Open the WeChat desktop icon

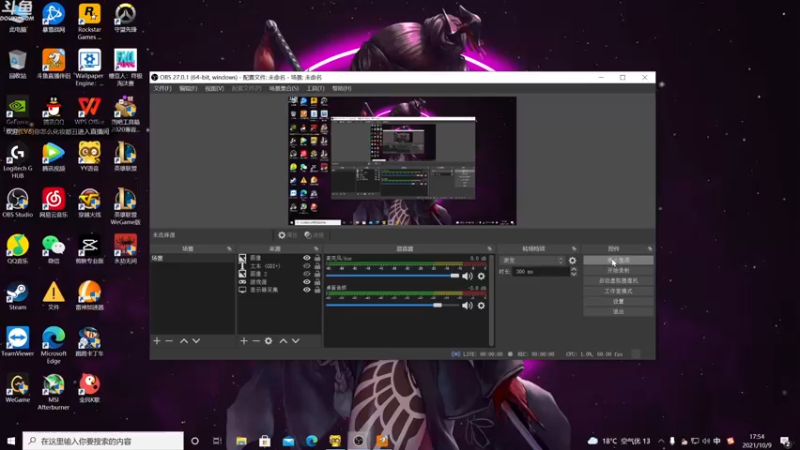pos(53,249)
